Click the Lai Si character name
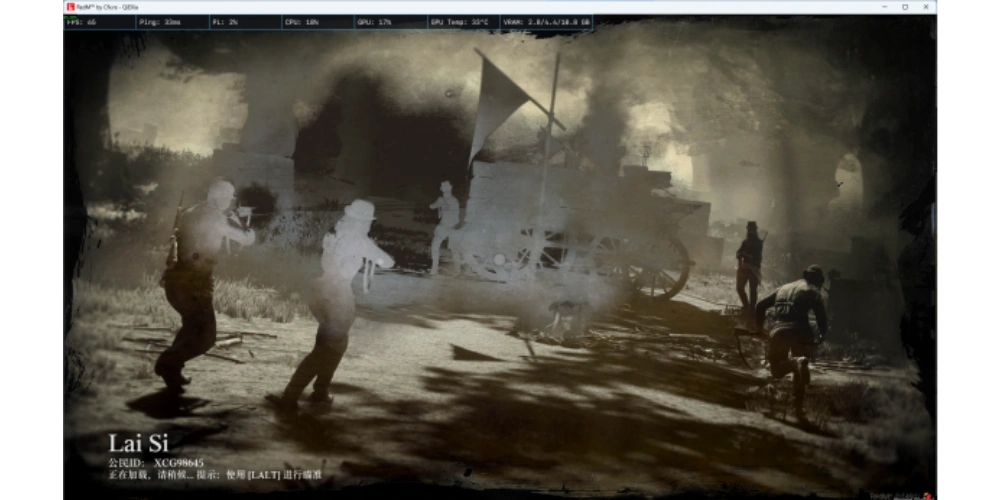Image resolution: width=1000 pixels, height=500 pixels. [x=138, y=442]
